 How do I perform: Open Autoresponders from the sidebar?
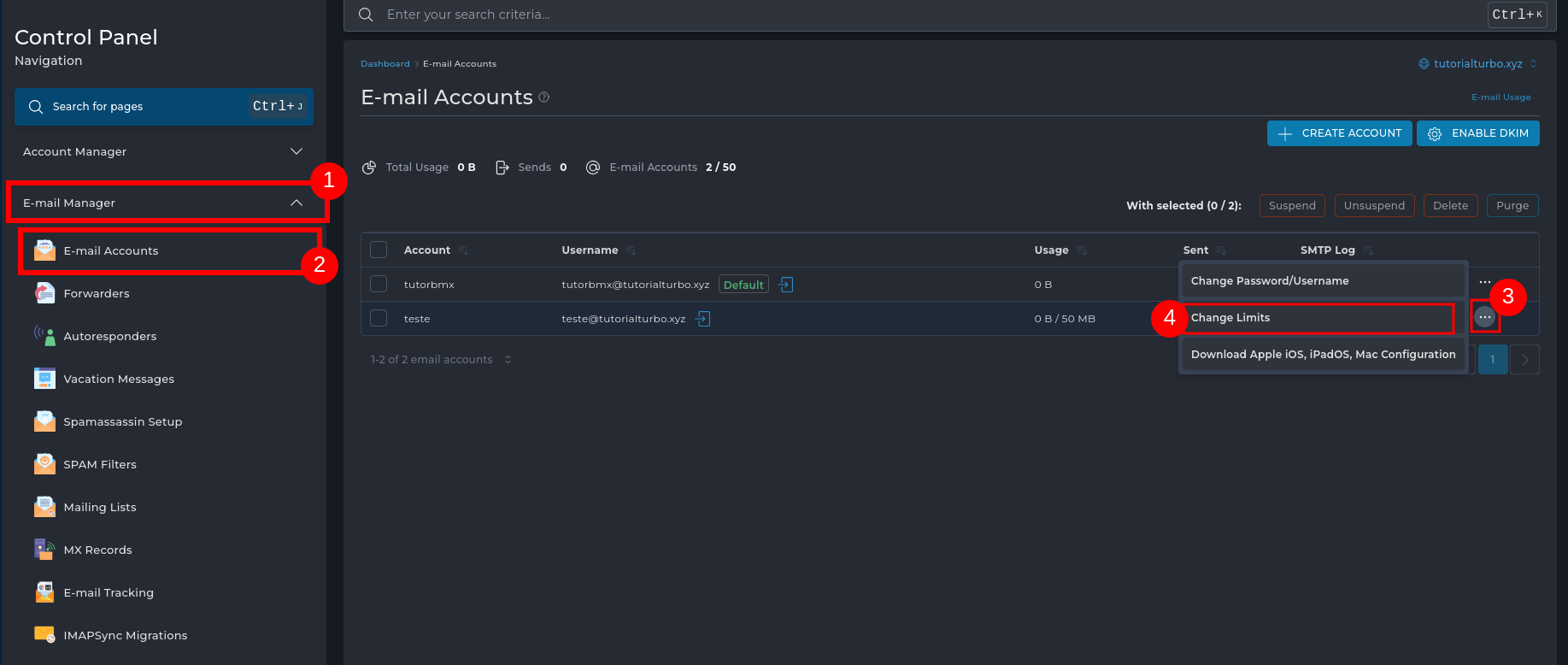pyautogui.click(x=109, y=336)
